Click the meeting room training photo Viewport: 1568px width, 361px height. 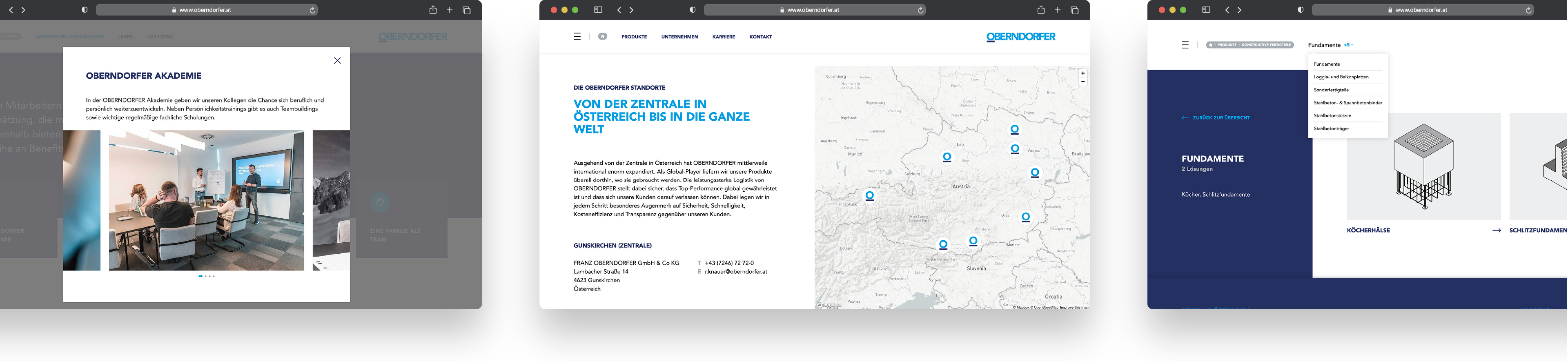pos(206,201)
